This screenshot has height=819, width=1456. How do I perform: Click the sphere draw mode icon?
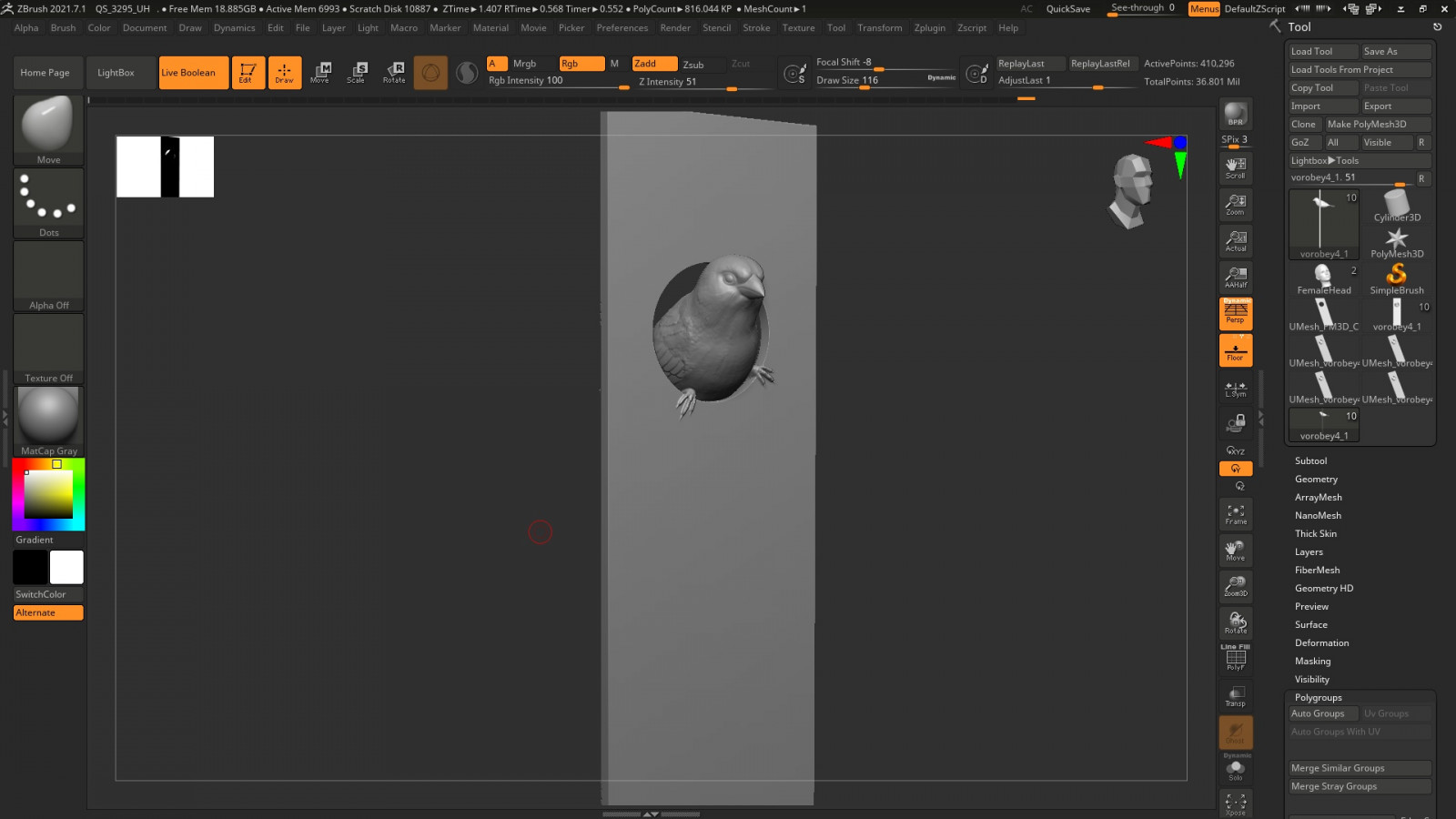(x=430, y=73)
